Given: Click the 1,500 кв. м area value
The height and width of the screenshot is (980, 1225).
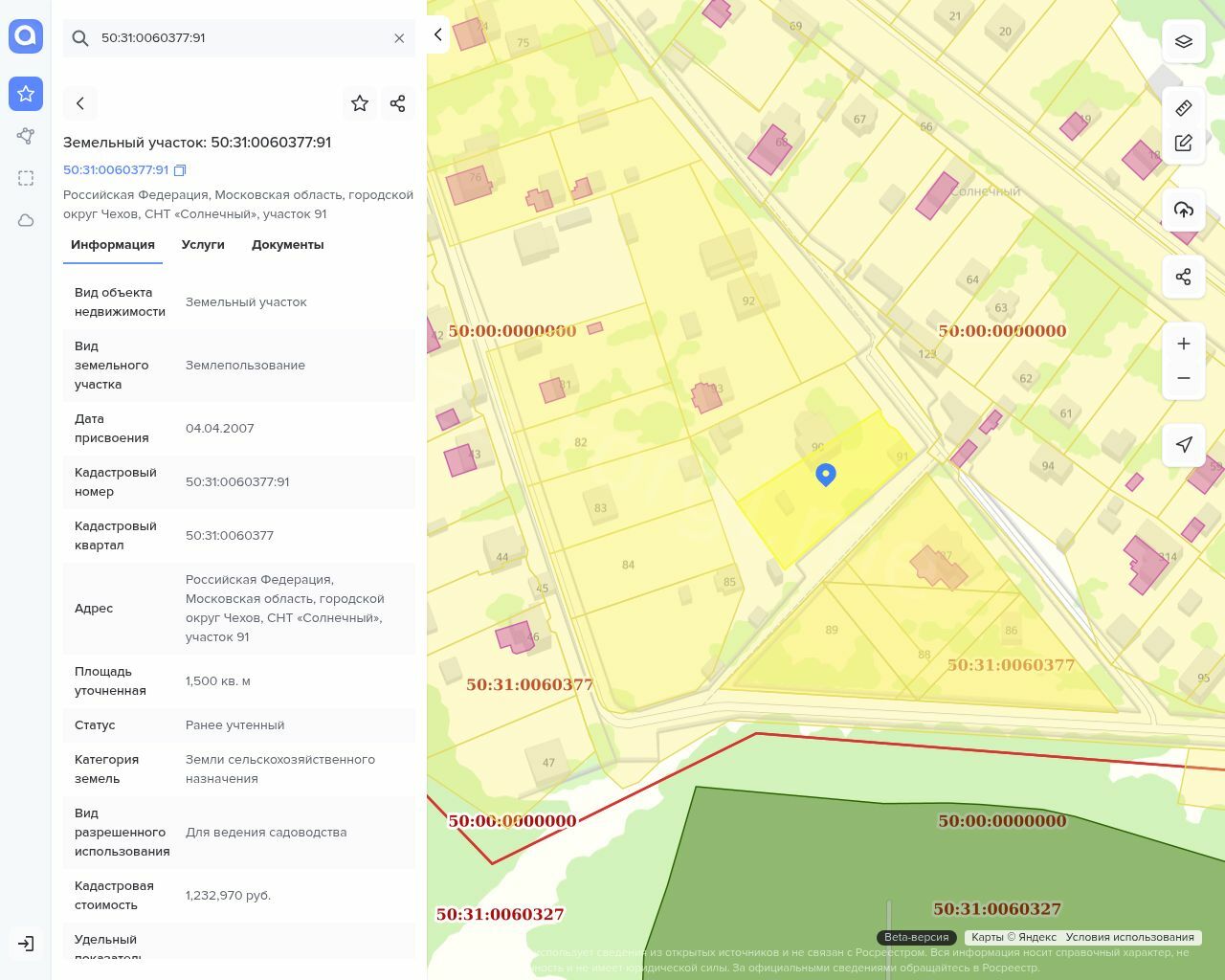Looking at the screenshot, I should click(x=218, y=681).
